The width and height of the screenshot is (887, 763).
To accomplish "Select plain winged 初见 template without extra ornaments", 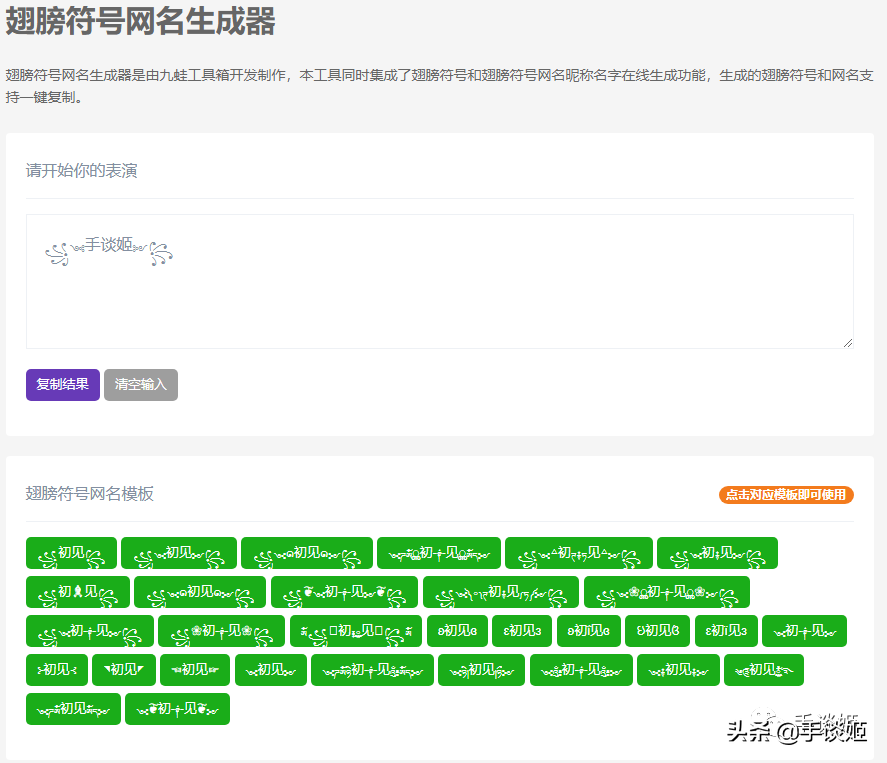I will (x=71, y=553).
